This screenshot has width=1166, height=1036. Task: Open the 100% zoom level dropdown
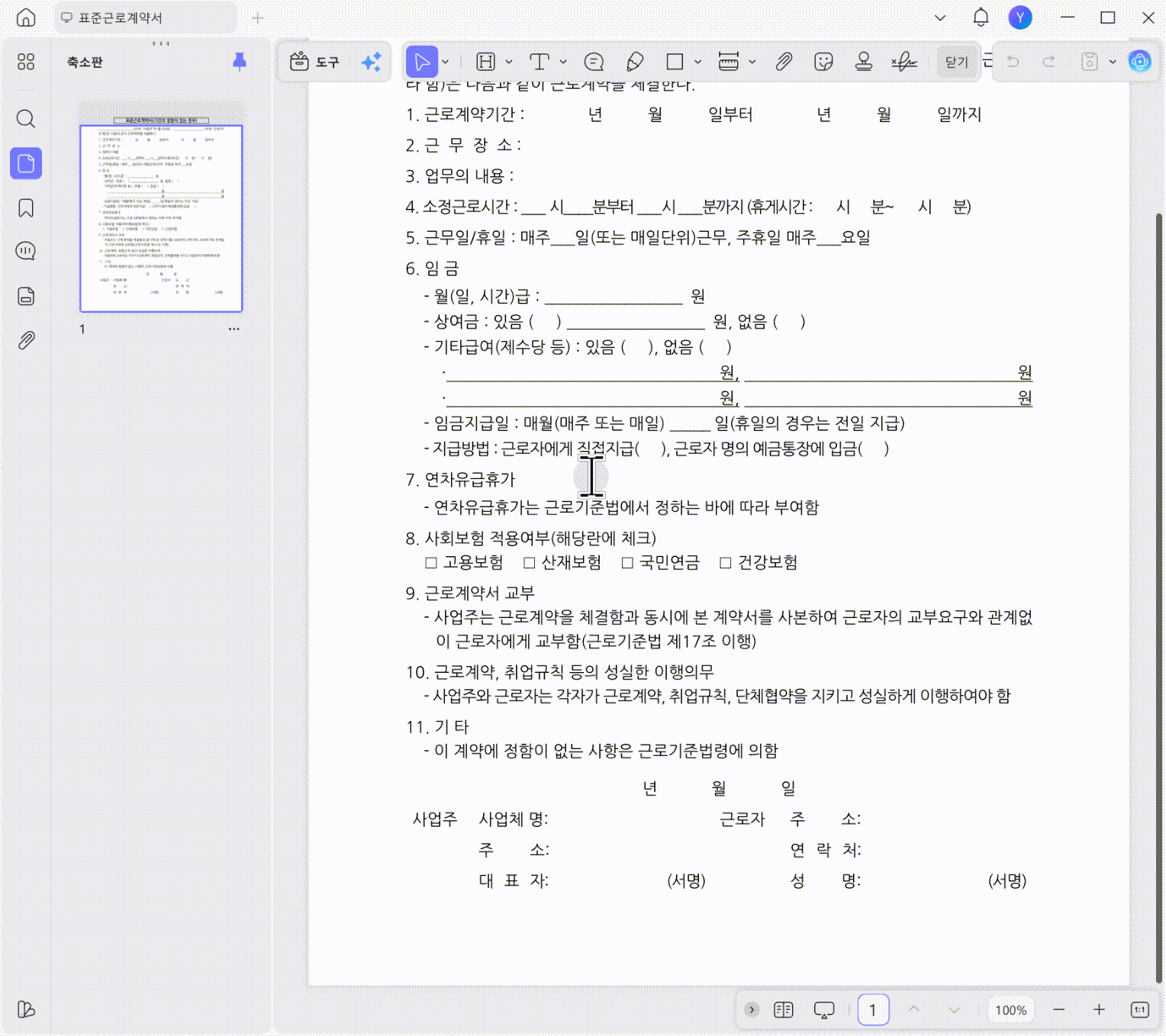[1011, 1010]
